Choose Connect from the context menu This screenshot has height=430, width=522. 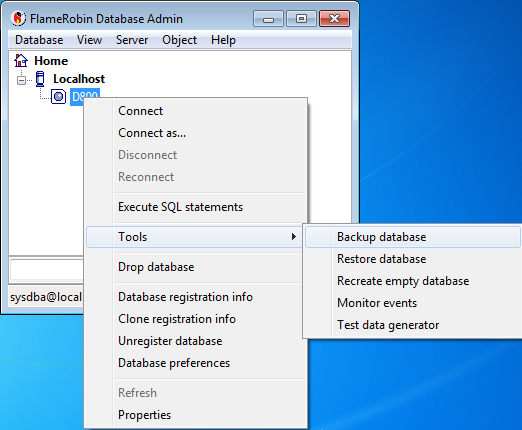[196, 111]
